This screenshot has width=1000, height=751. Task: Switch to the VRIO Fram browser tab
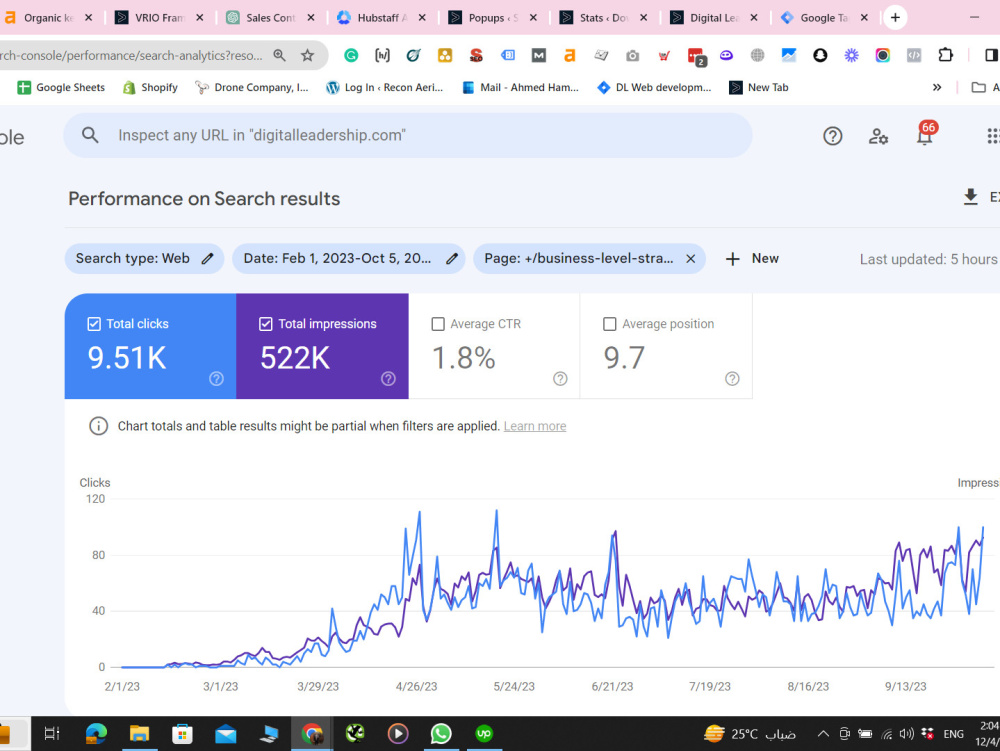tap(158, 18)
